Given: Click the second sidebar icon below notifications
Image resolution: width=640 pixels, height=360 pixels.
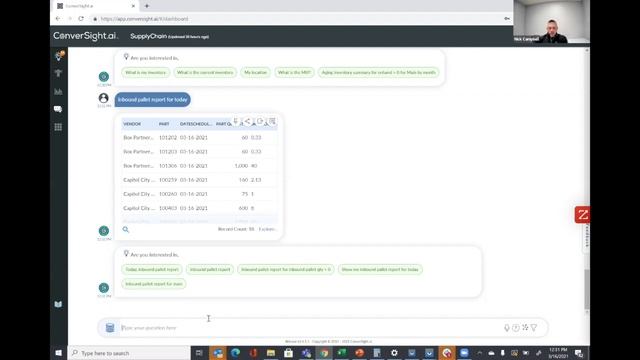Looking at the screenshot, I should [x=58, y=73].
